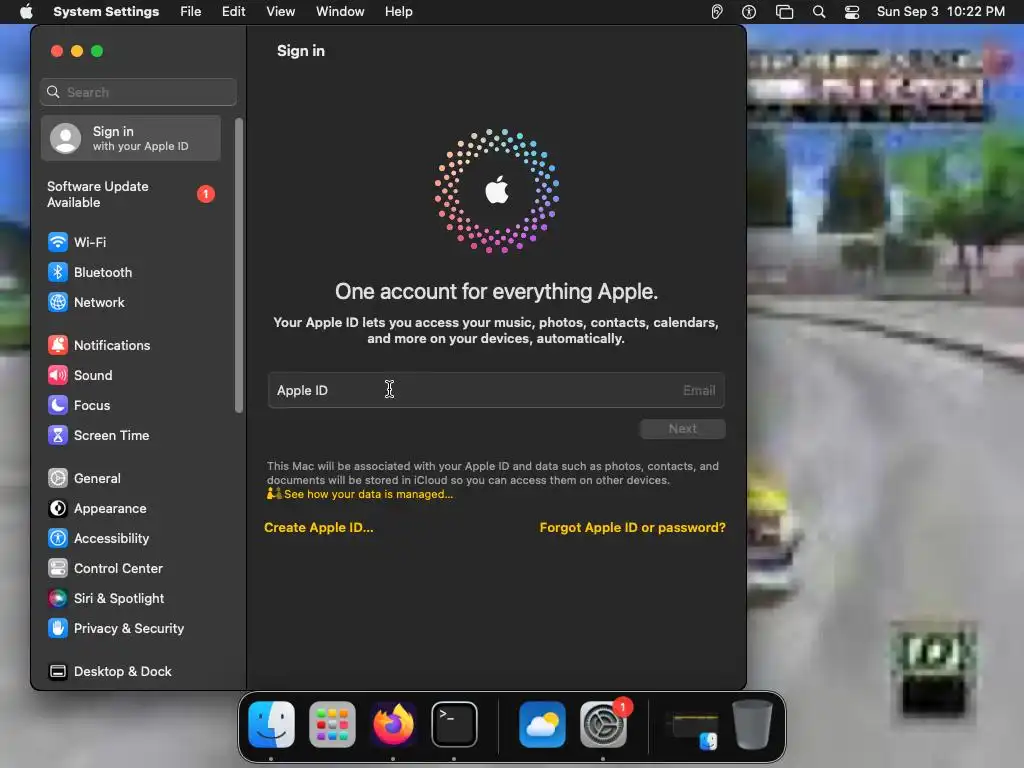Click the Stage Manager menu bar icon
1024x768 pixels.
[784, 12]
